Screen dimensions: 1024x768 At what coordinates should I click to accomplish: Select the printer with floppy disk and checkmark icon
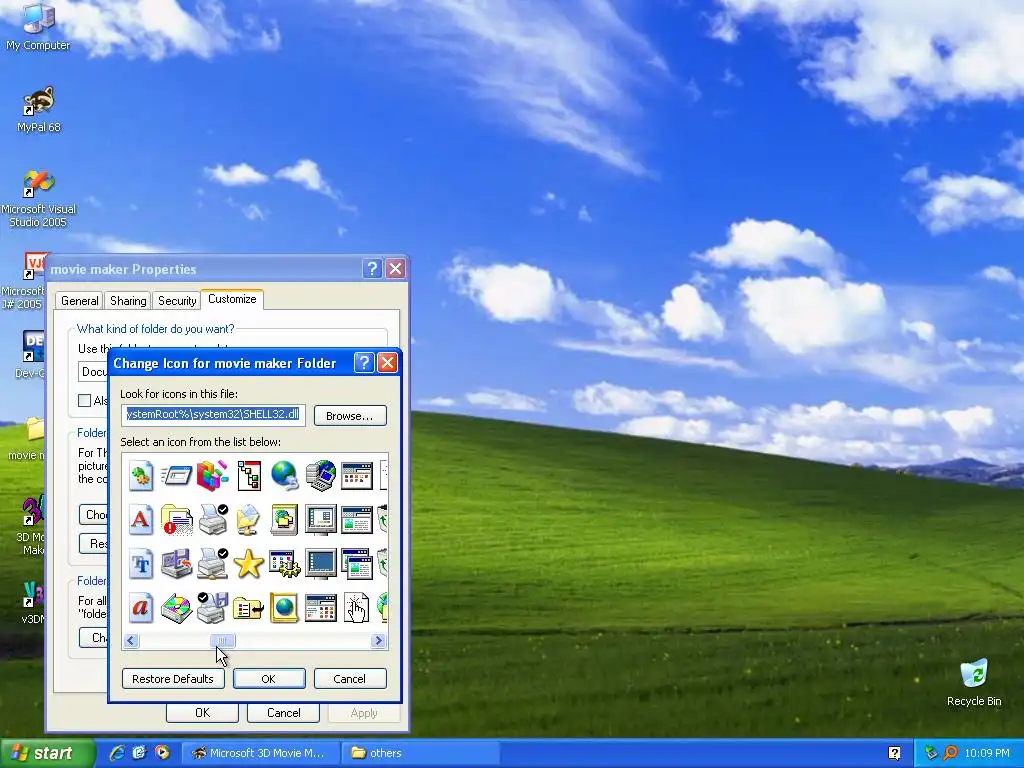click(213, 607)
